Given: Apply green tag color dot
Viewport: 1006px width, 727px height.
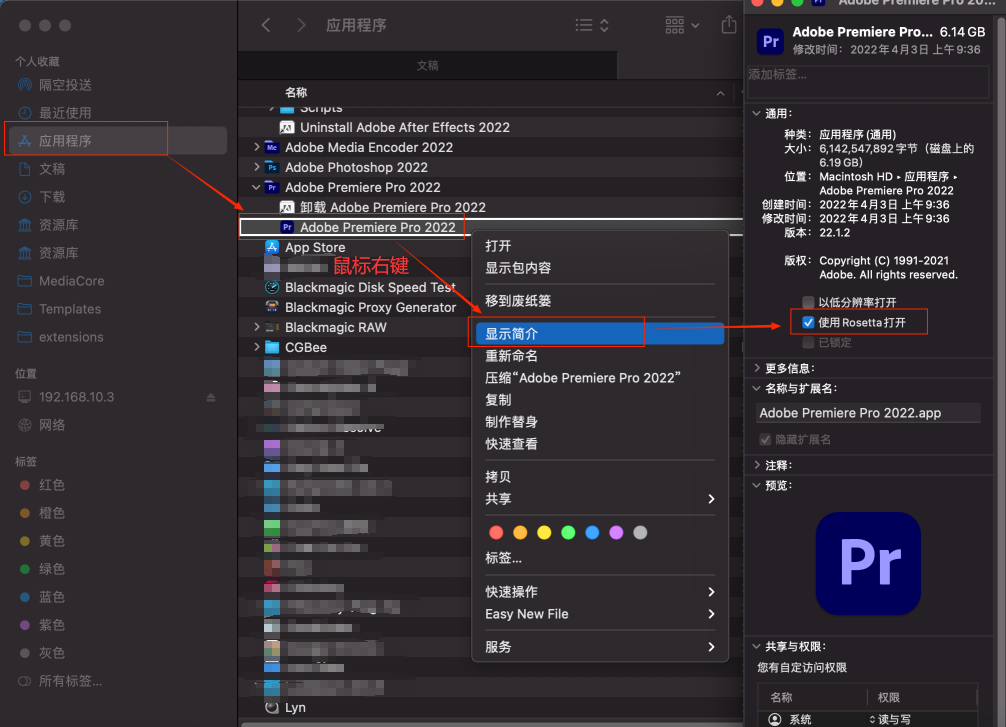Looking at the screenshot, I should pos(568,533).
